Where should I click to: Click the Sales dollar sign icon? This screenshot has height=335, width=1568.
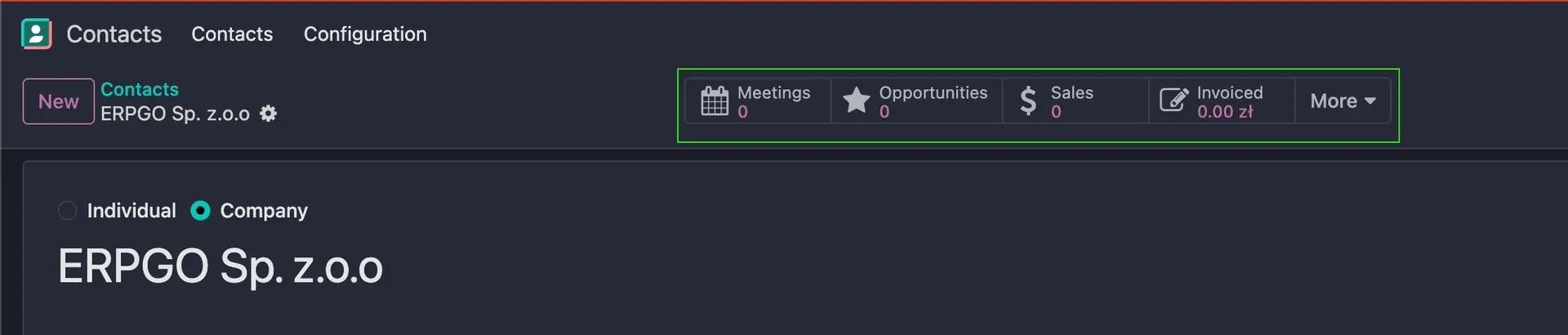click(x=1028, y=100)
